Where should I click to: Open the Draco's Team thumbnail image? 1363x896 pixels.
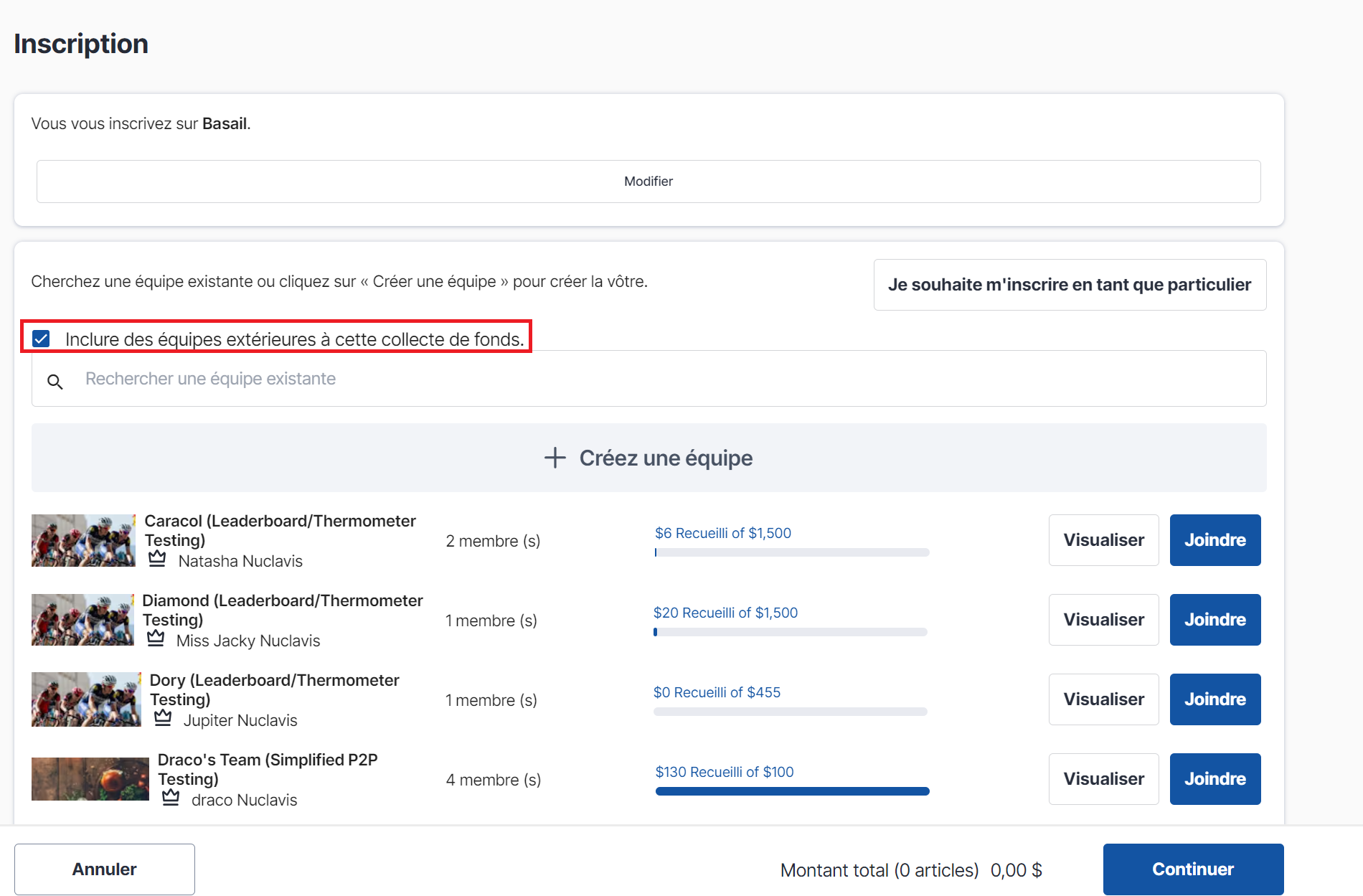click(90, 779)
